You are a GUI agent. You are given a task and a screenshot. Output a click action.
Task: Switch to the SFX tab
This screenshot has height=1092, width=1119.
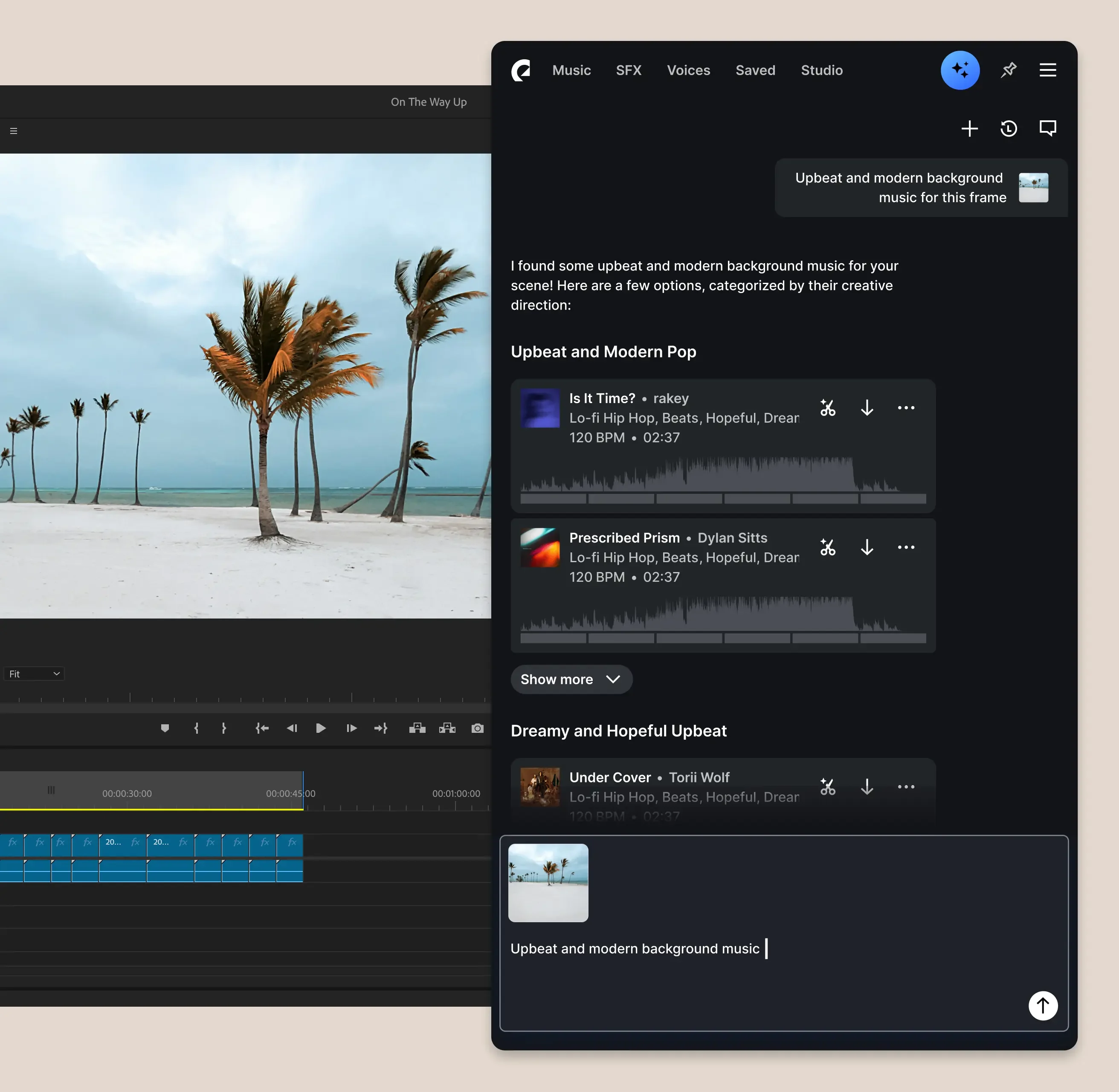628,70
